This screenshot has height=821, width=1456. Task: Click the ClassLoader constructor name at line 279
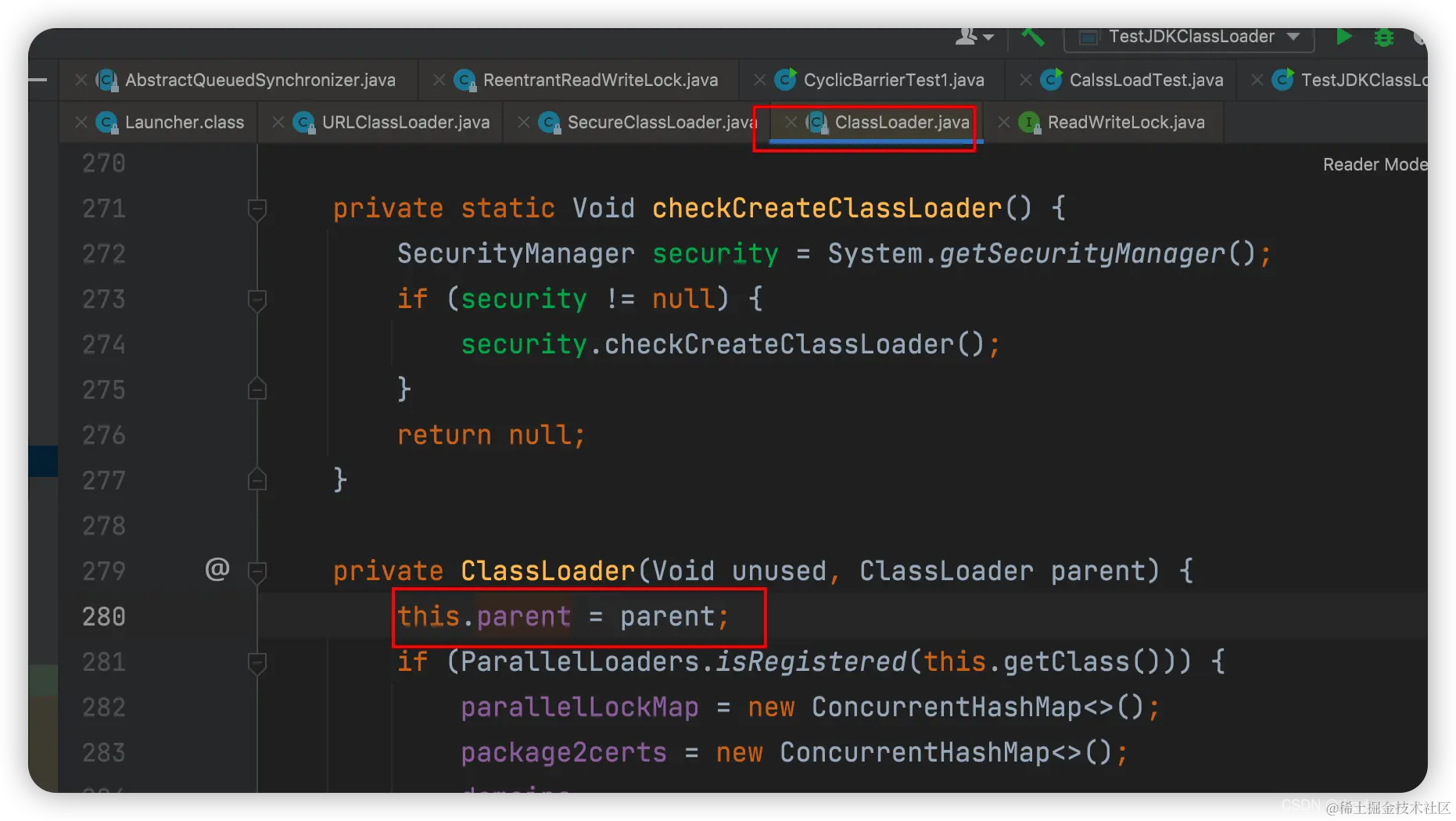(547, 572)
